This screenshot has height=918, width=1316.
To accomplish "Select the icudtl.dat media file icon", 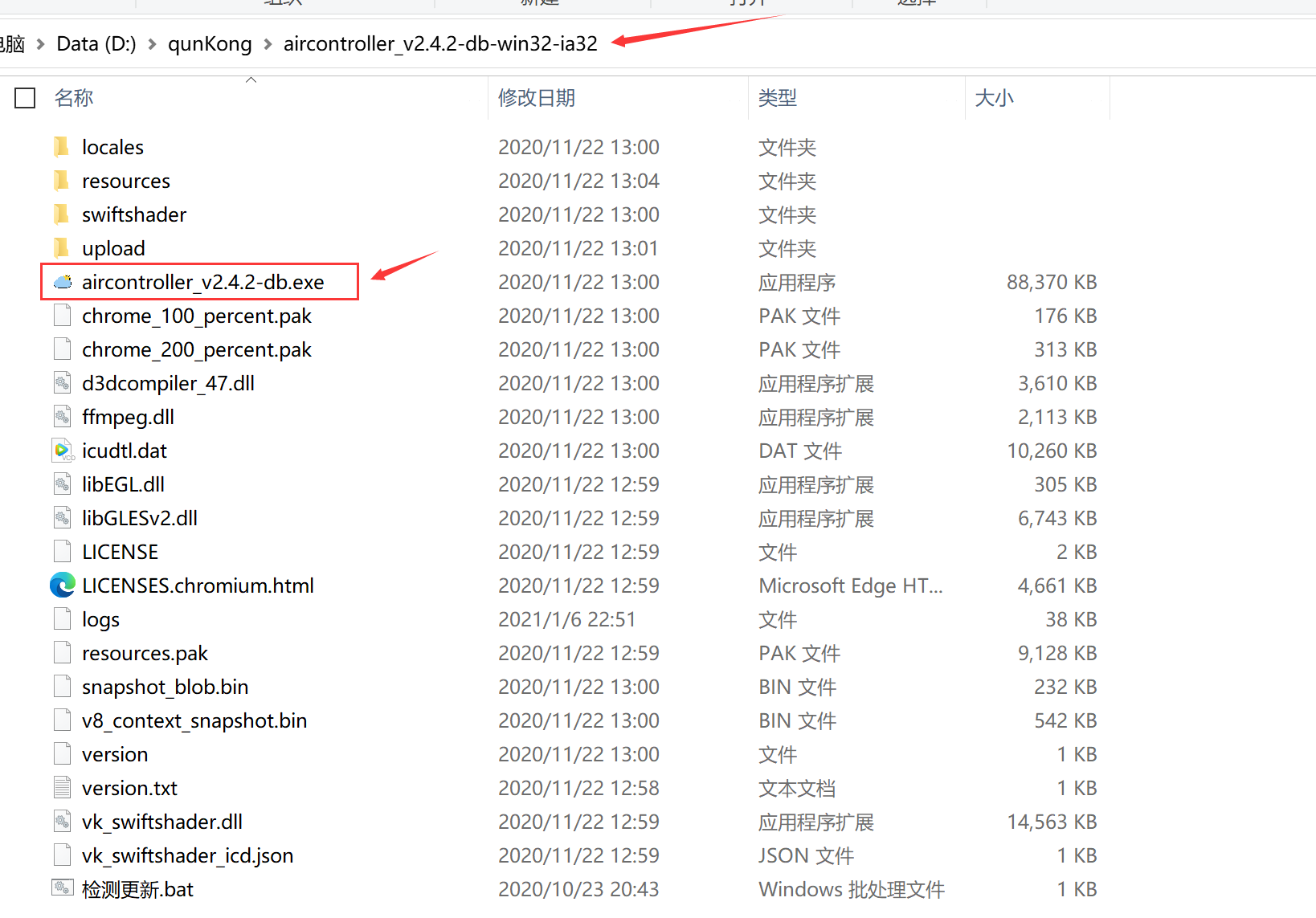I will pos(63,451).
